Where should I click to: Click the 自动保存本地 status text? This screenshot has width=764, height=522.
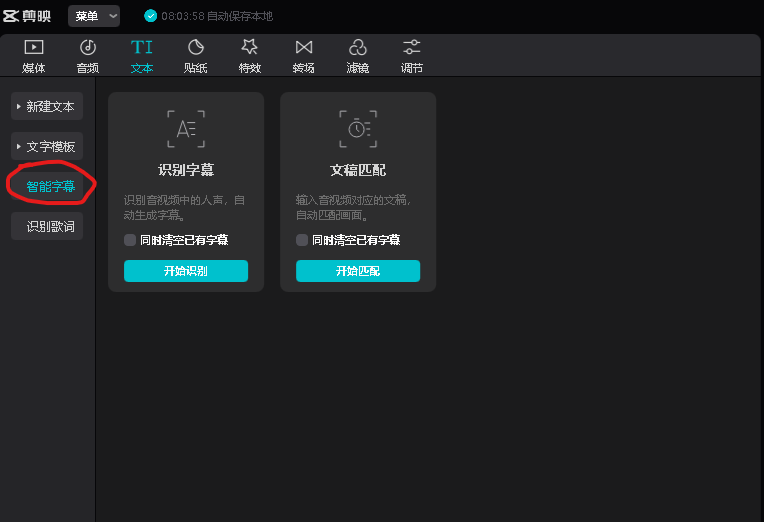pyautogui.click(x=240, y=16)
